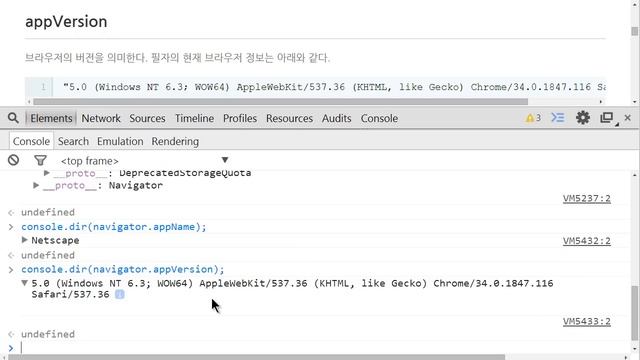This screenshot has height=360, width=640.
Task: Open source link VM5237:2
Action: [x=587, y=198]
